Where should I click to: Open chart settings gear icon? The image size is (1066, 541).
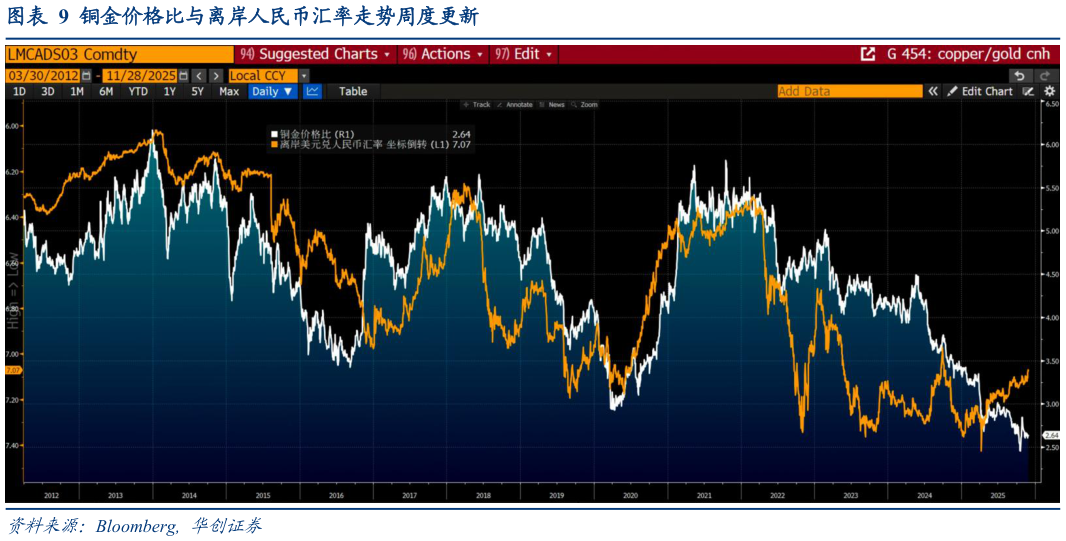[1049, 91]
